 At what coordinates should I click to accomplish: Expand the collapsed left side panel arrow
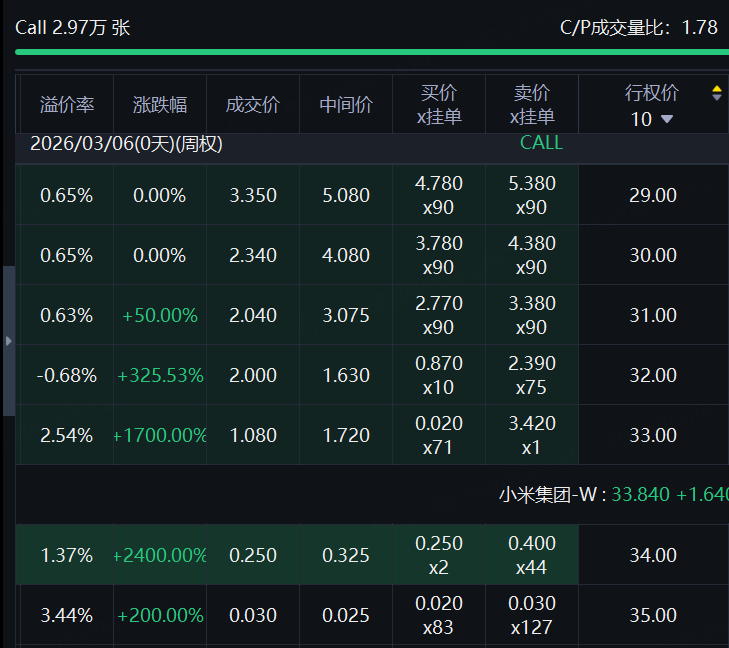pyautogui.click(x=9, y=341)
